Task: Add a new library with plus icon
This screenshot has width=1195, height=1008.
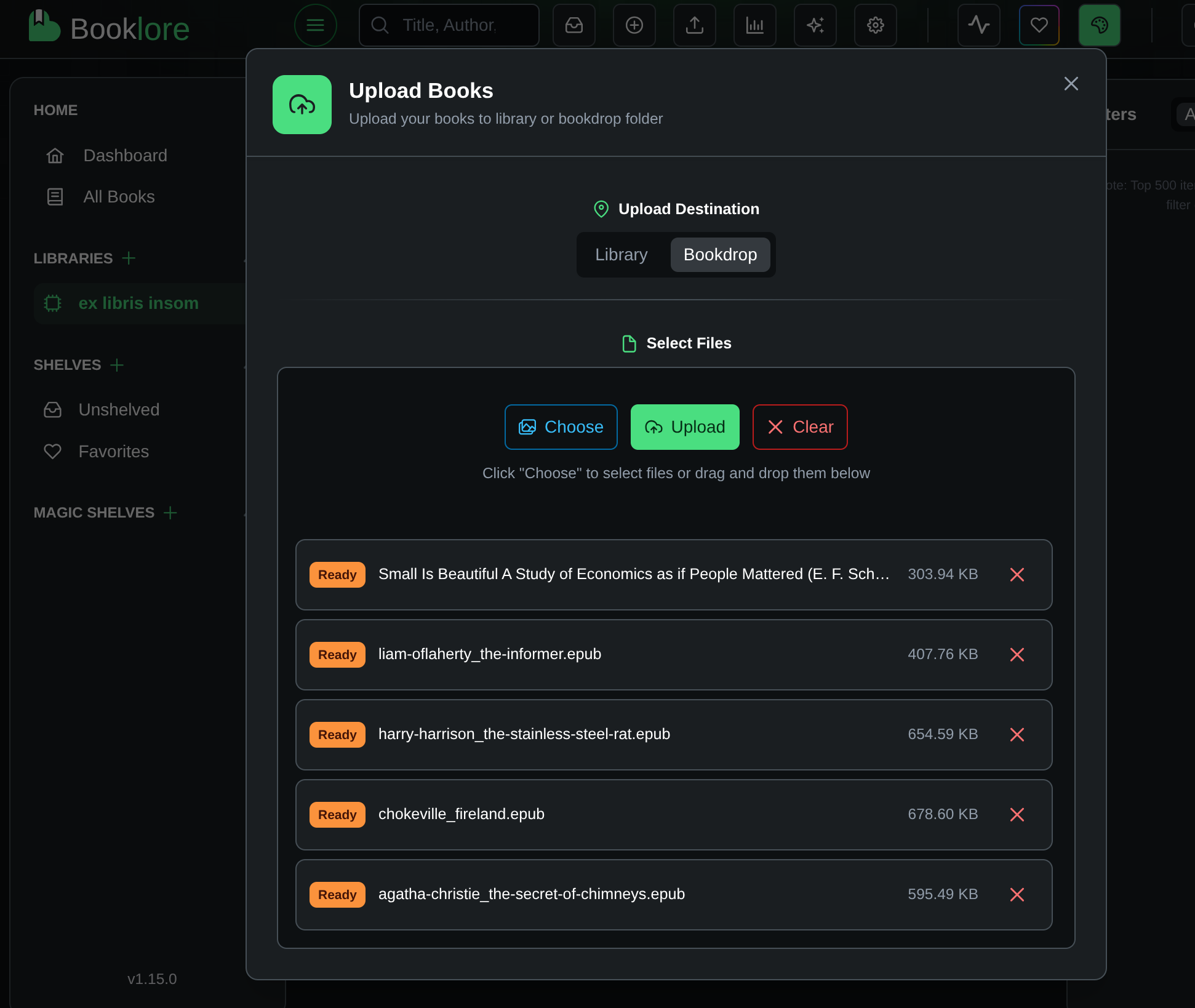Action: (129, 258)
